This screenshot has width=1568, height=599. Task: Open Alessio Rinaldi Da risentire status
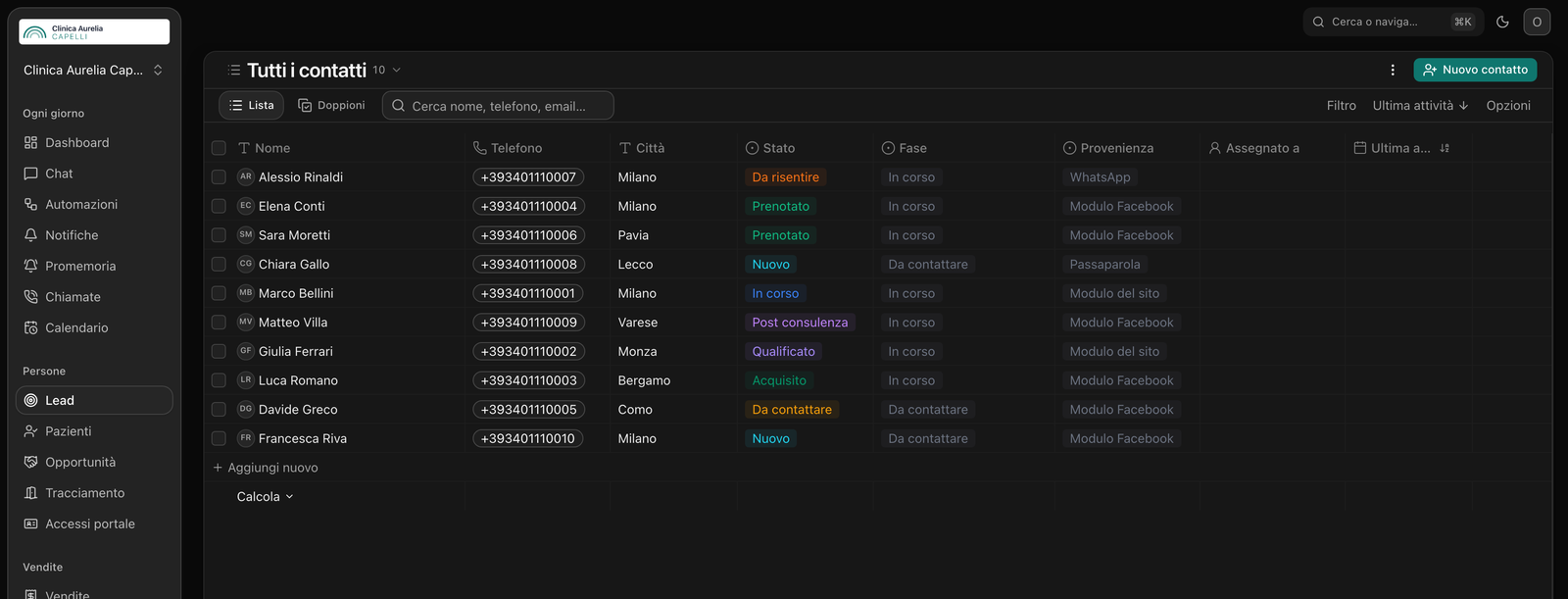[x=786, y=177]
